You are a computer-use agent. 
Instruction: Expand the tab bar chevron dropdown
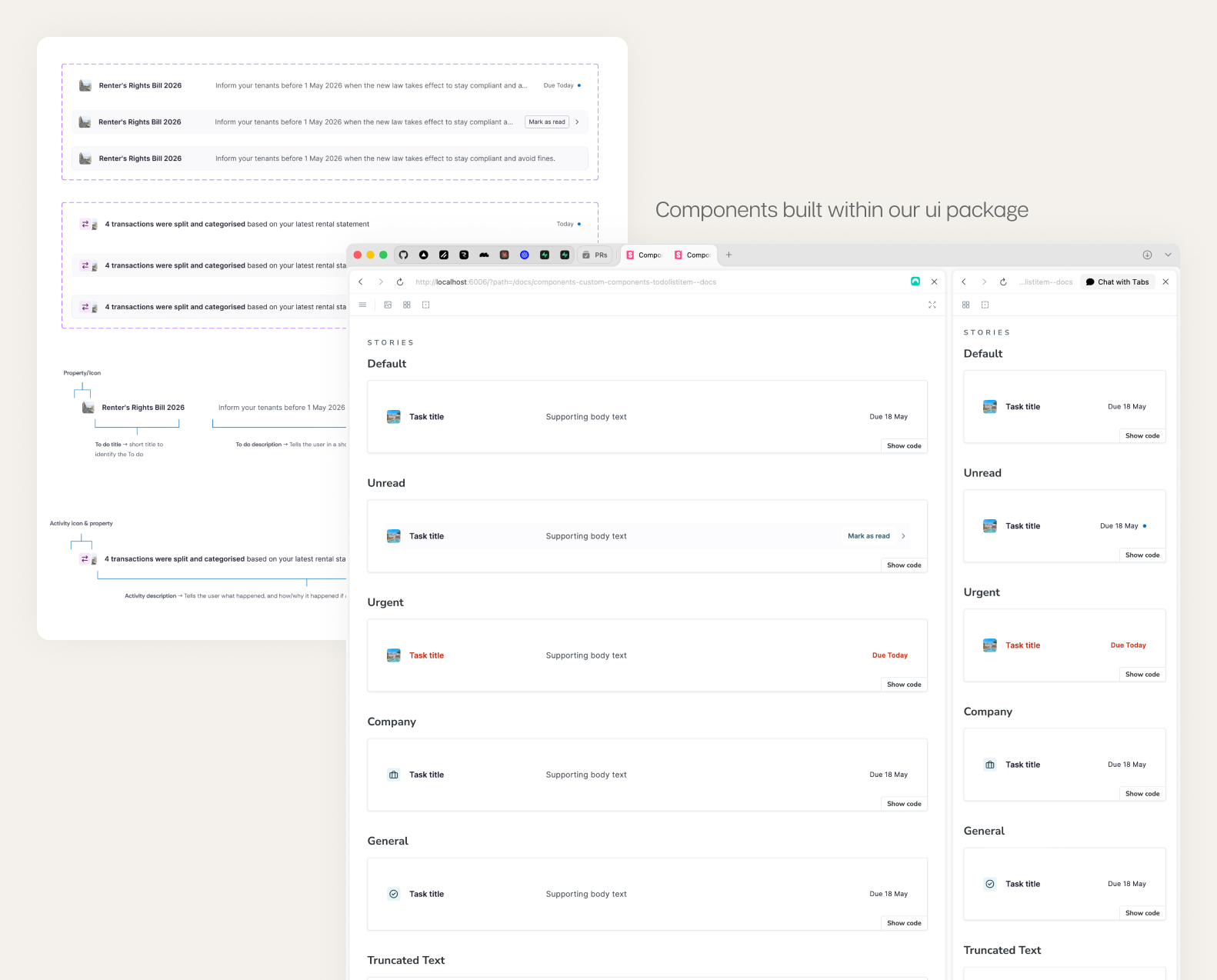tap(1168, 255)
